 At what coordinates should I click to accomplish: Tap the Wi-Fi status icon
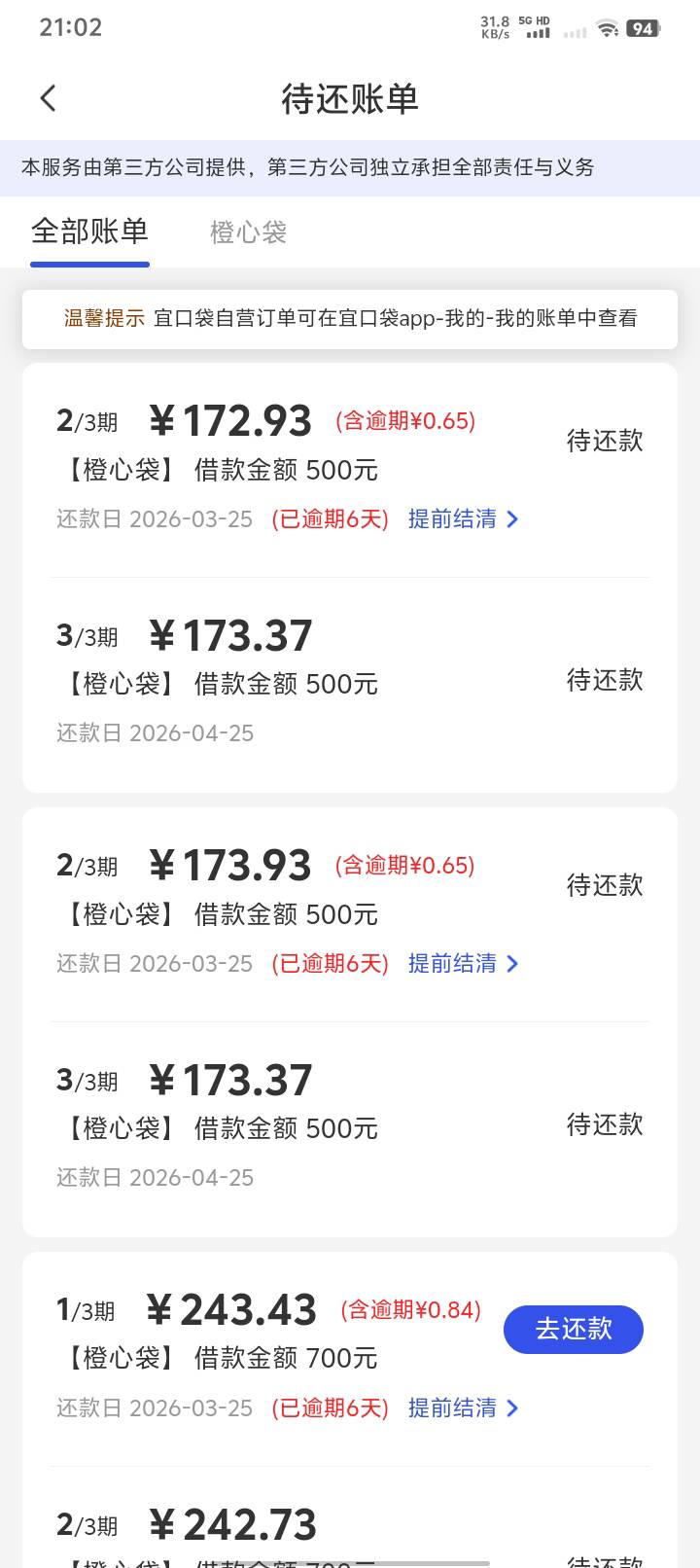tap(608, 28)
